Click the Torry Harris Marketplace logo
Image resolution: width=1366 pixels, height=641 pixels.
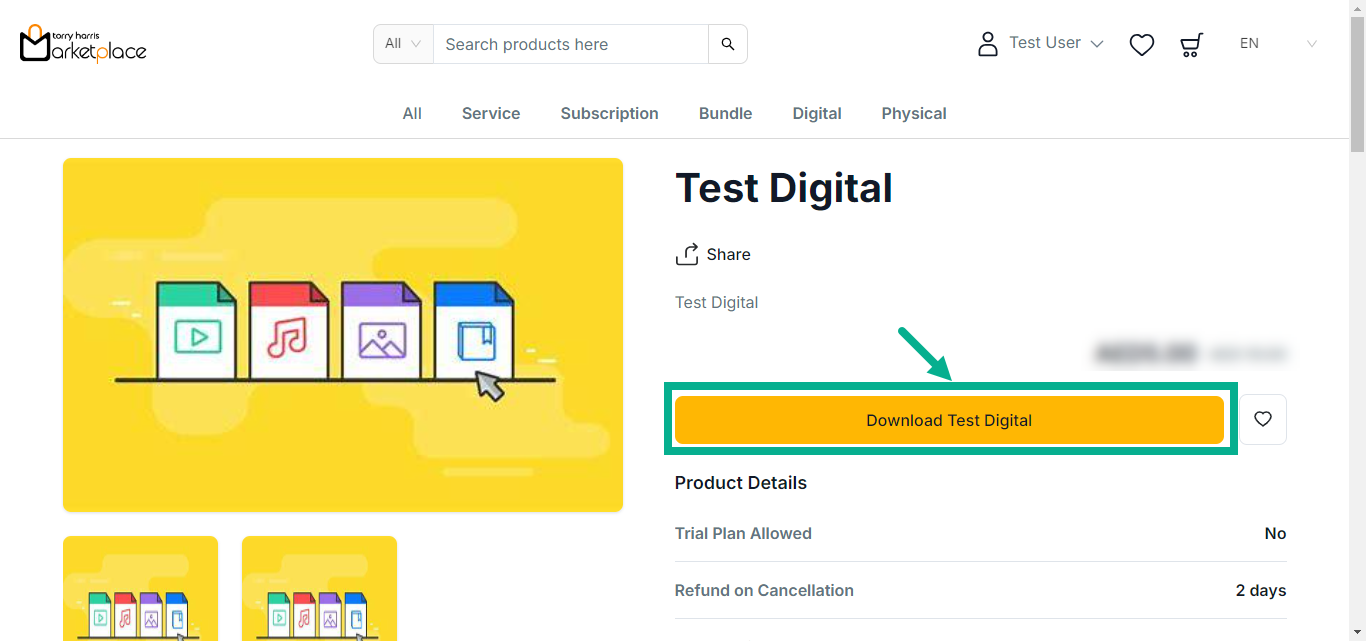[83, 44]
